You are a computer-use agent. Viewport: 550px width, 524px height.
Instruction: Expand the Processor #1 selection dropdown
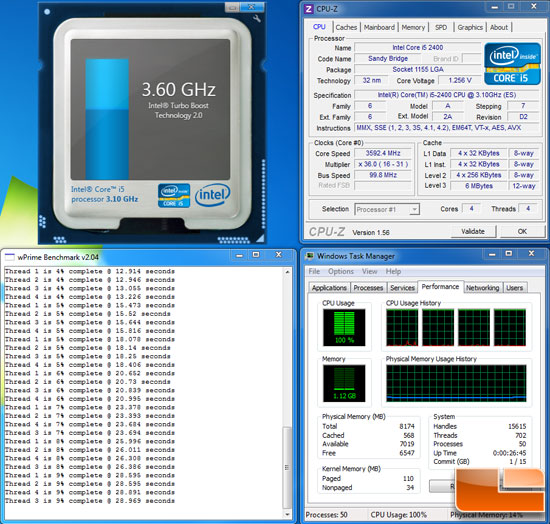point(414,209)
